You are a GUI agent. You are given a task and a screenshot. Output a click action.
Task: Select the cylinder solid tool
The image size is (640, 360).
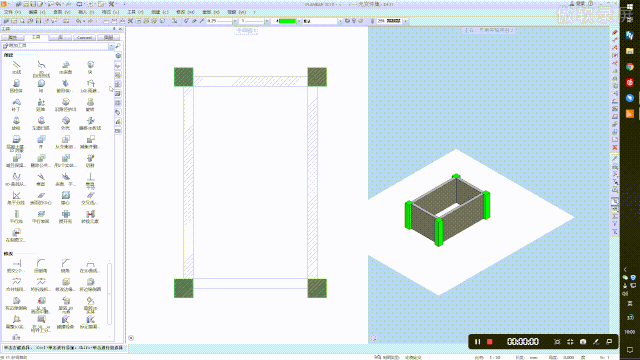pos(16,85)
